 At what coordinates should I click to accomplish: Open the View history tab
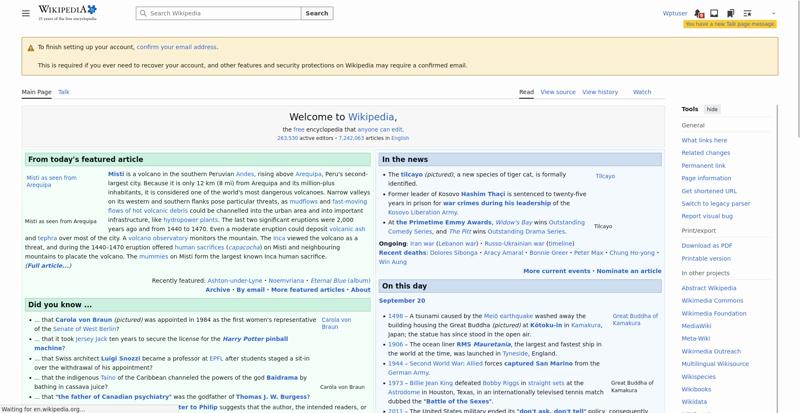pyautogui.click(x=600, y=92)
